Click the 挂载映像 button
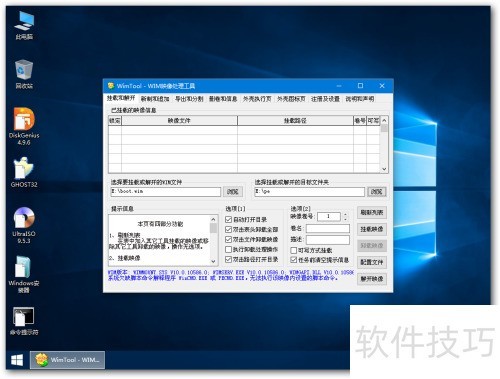 (372, 229)
